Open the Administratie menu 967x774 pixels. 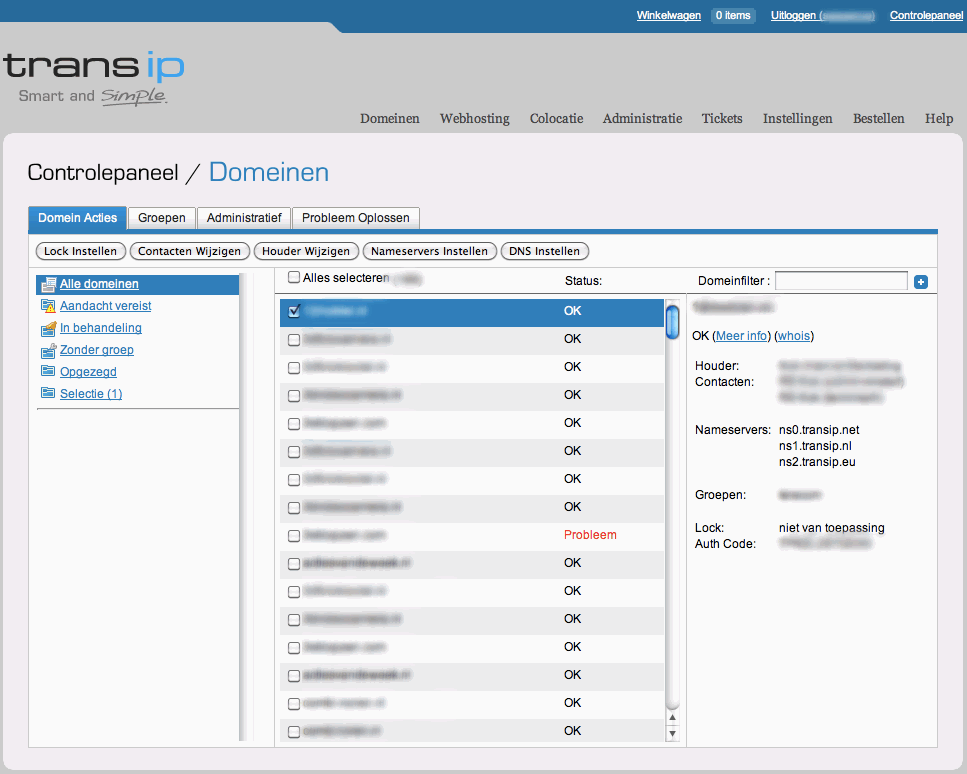click(643, 118)
